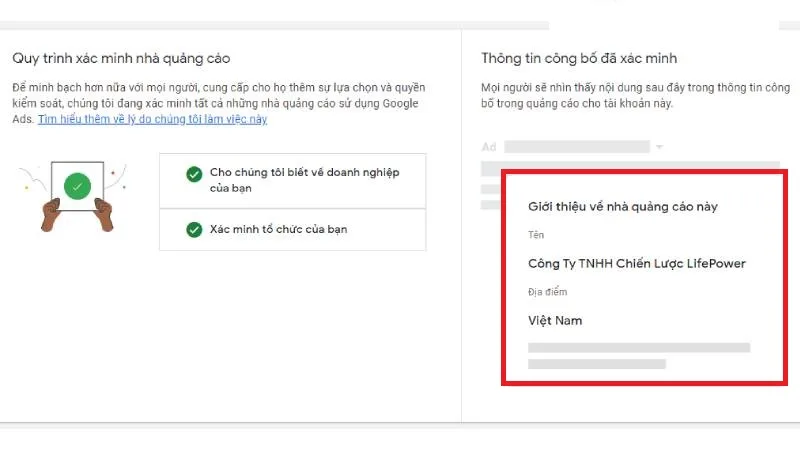Click the 'Tên' field label
This screenshot has width=800, height=450.
[536, 235]
